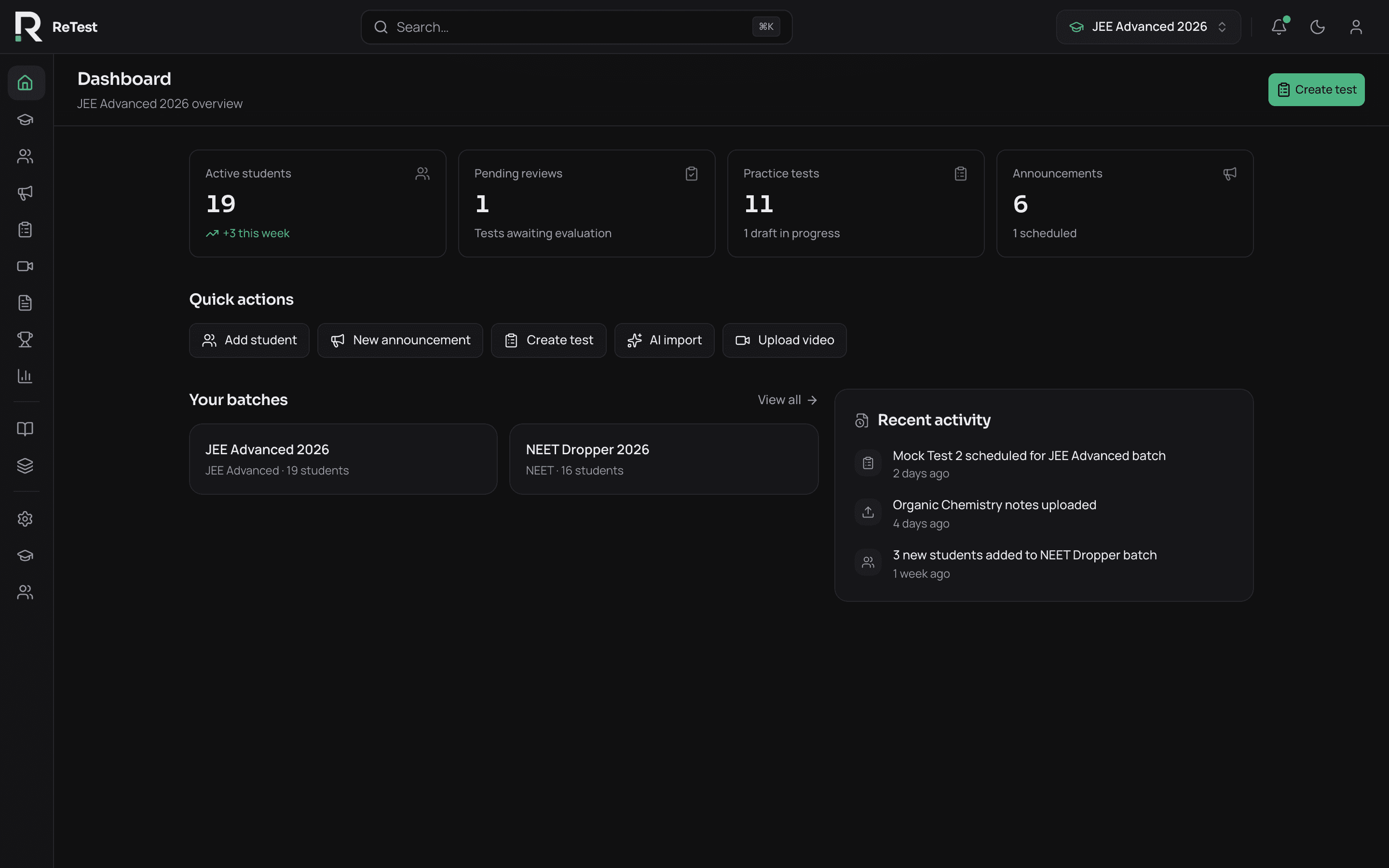Open the students icon between graduation cap and megaphone
This screenshot has width=1389, height=868.
coord(25,156)
